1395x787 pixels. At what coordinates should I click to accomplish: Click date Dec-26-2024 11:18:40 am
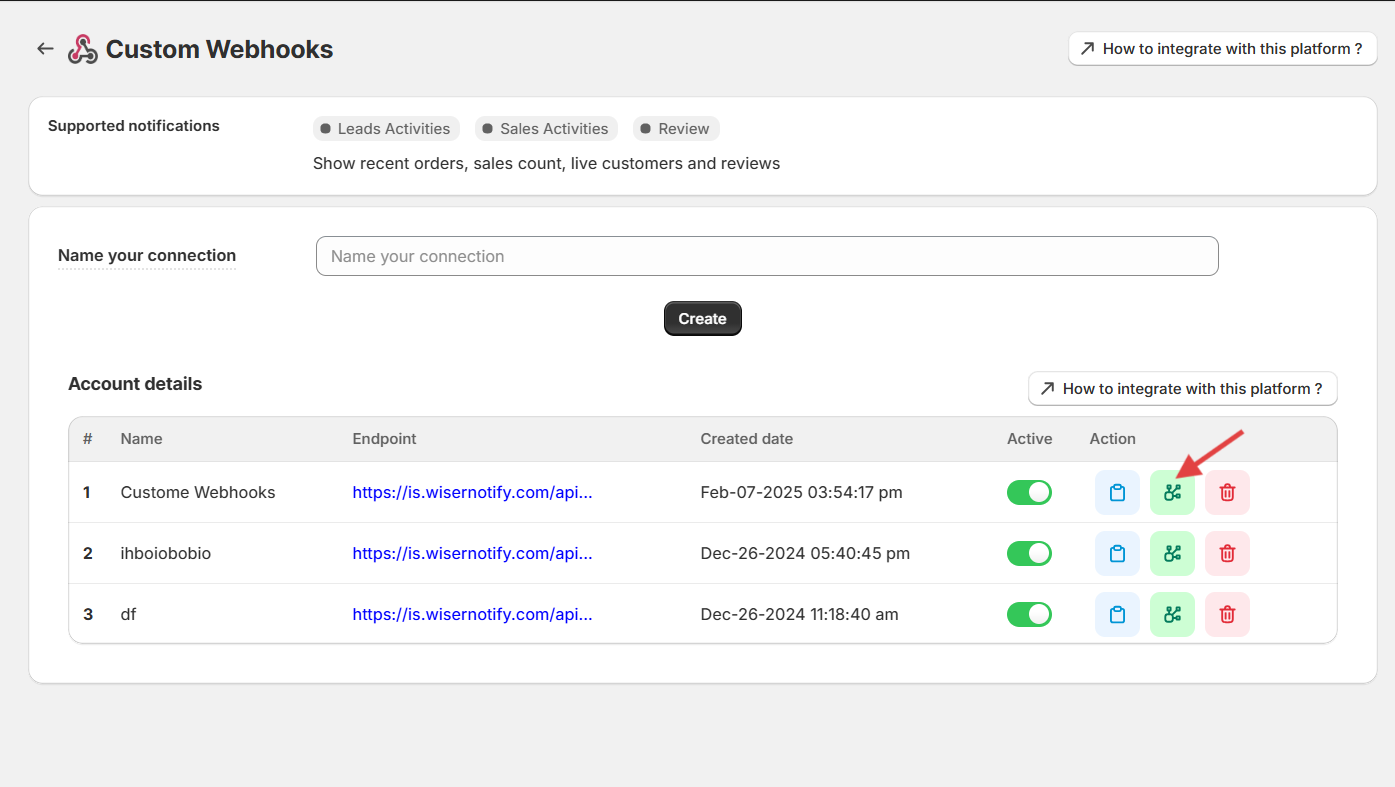click(799, 614)
